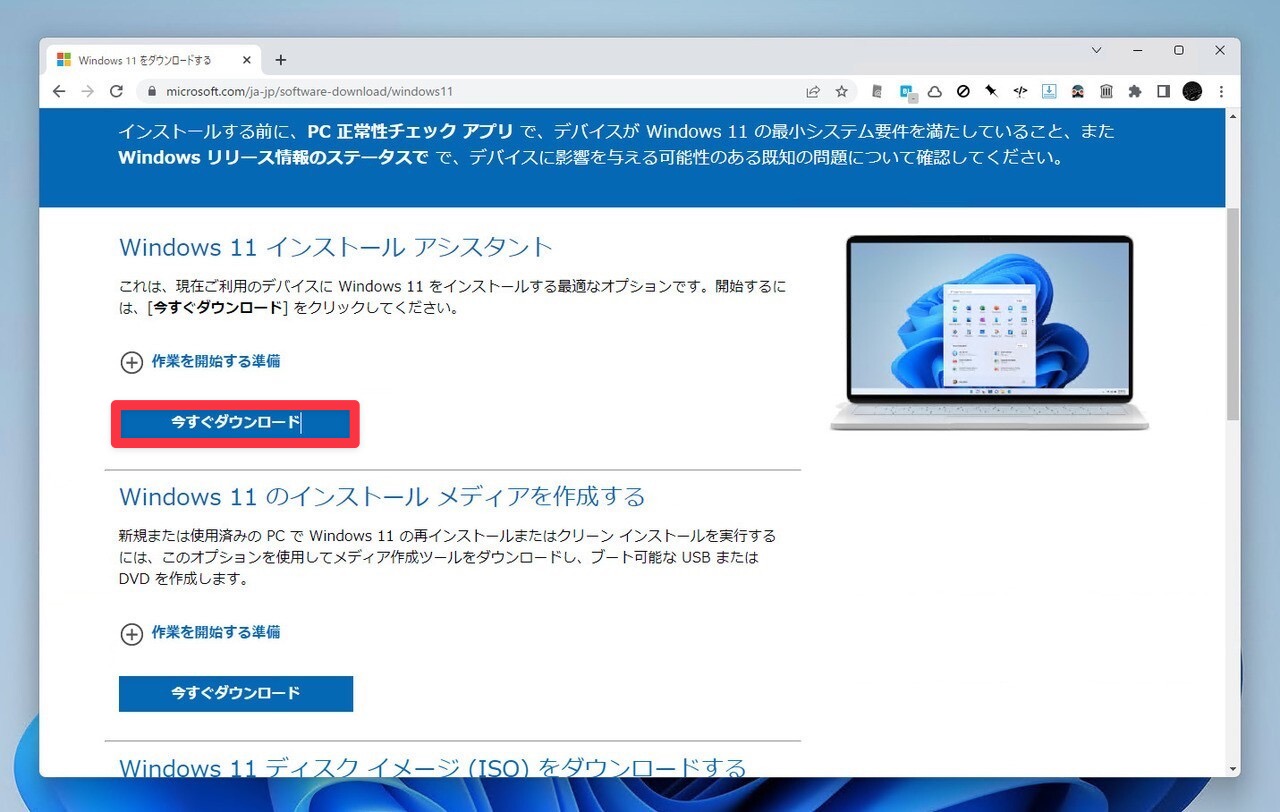This screenshot has width=1280, height=812.
Task: Select the Windows 11 をダウンロードする tab
Action: point(154,60)
